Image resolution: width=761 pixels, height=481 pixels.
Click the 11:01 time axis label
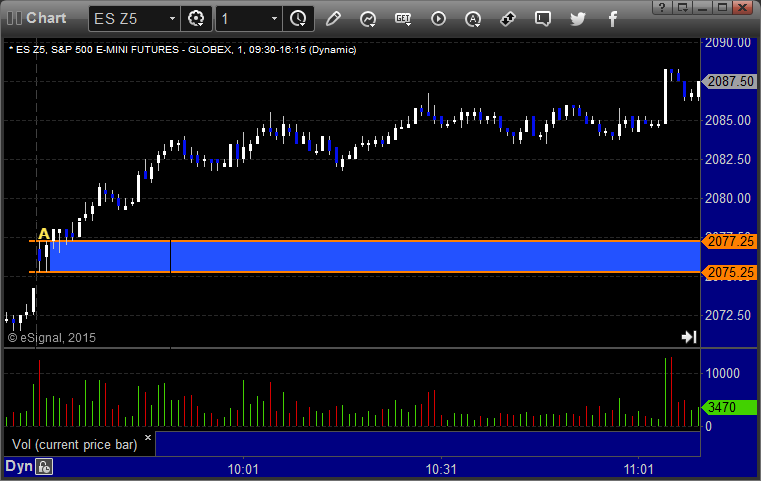[639, 469]
